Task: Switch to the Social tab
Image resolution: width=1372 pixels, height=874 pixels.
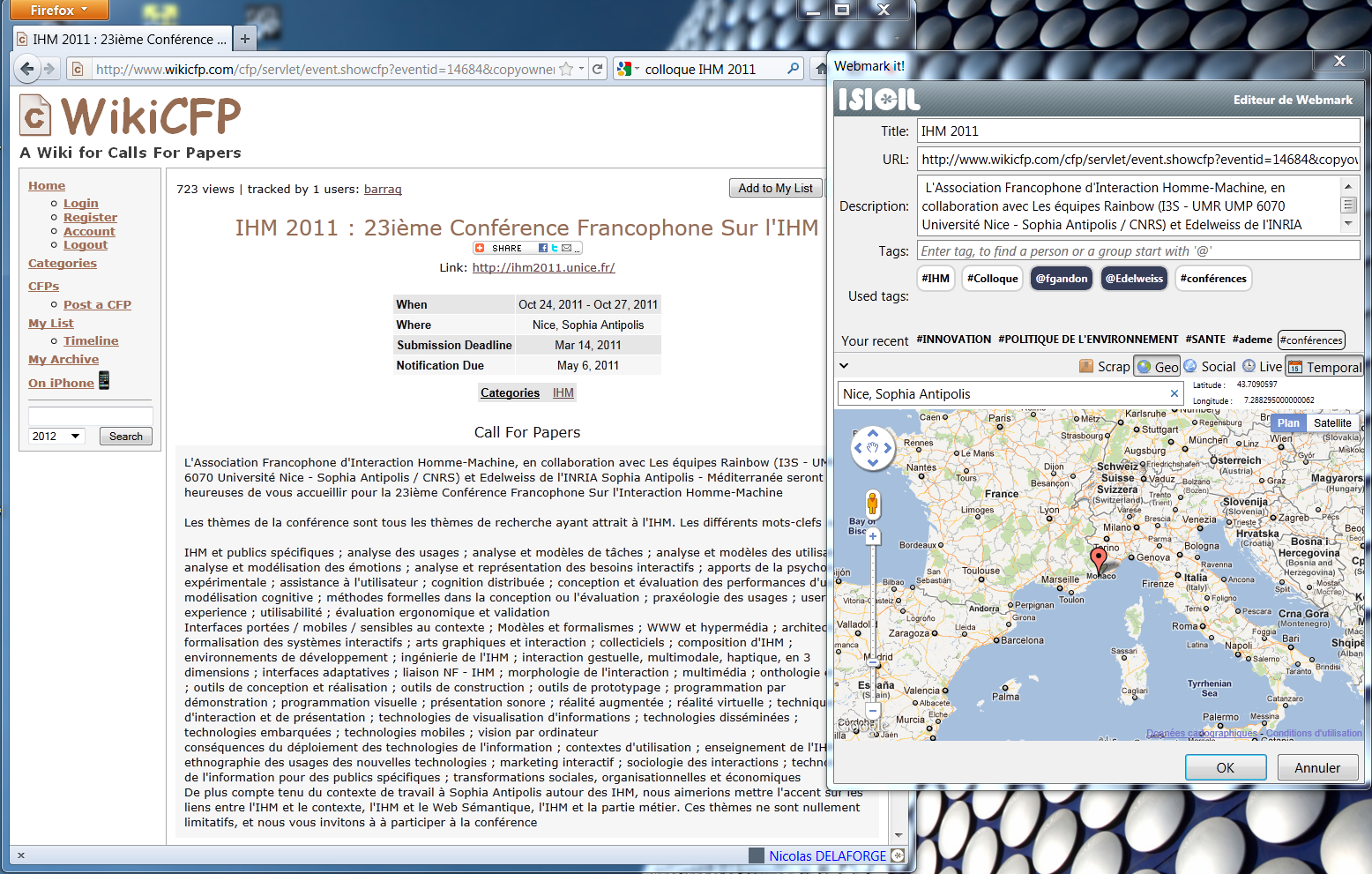Action: tap(1209, 366)
